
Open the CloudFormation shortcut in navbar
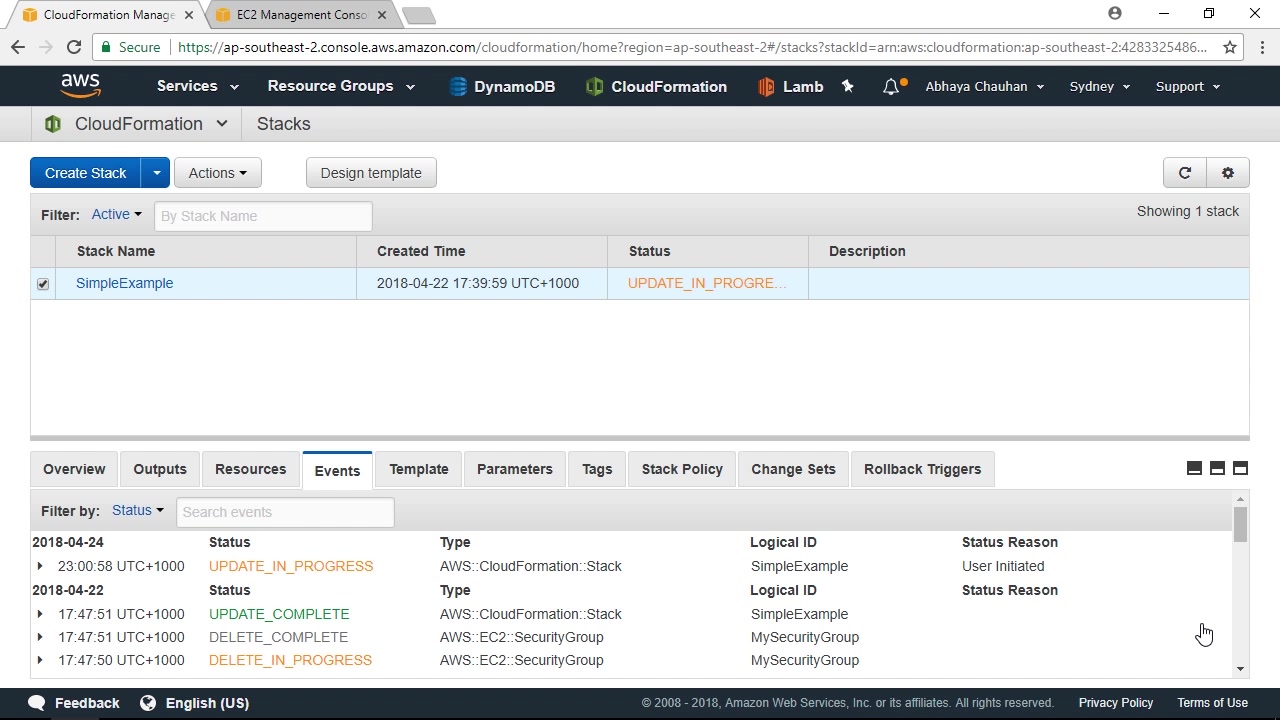tap(656, 87)
